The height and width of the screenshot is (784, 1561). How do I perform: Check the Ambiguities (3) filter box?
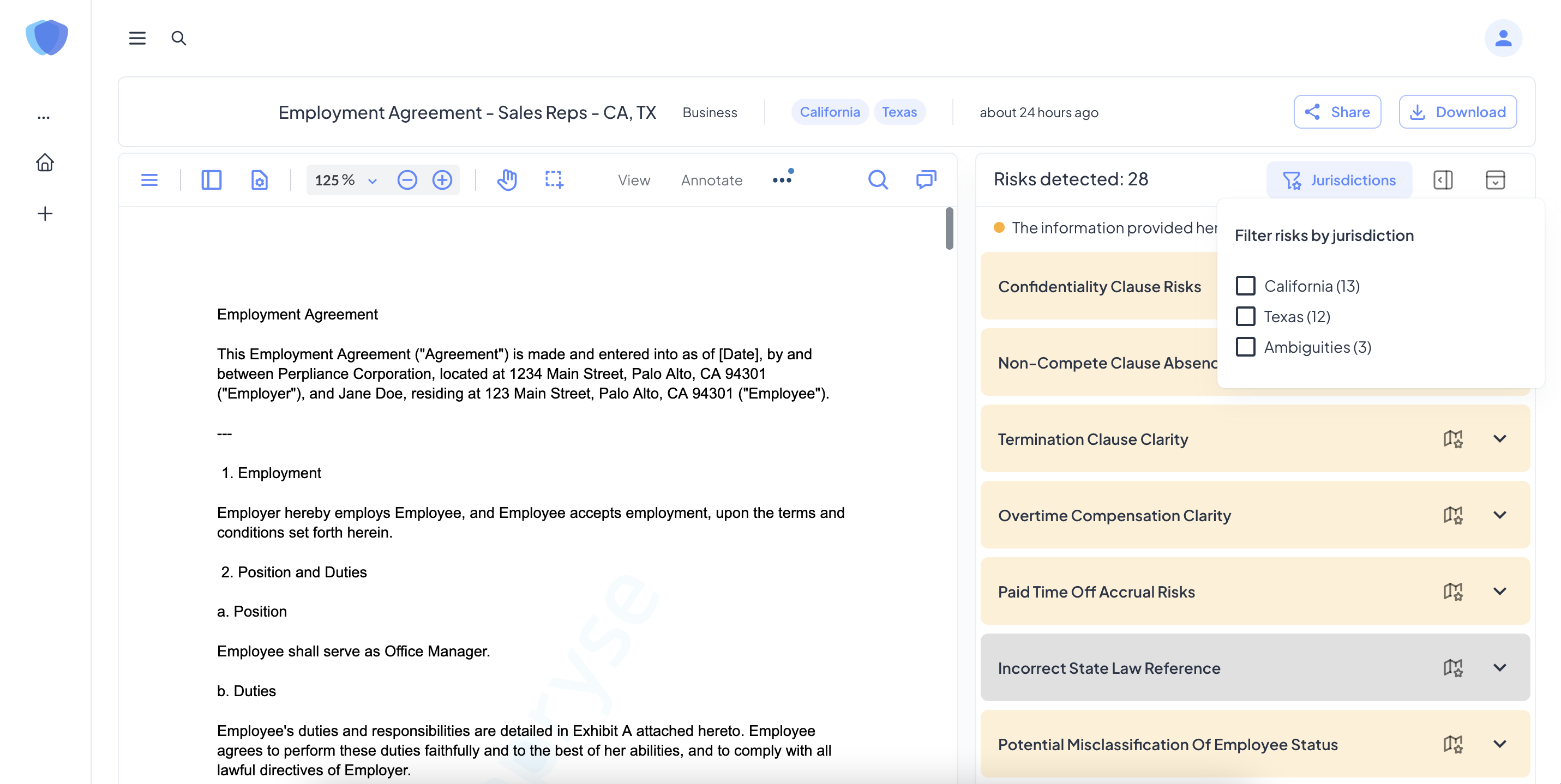click(x=1245, y=347)
